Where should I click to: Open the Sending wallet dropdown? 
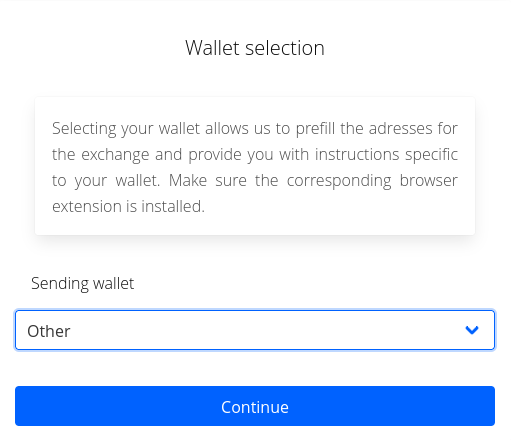click(255, 330)
